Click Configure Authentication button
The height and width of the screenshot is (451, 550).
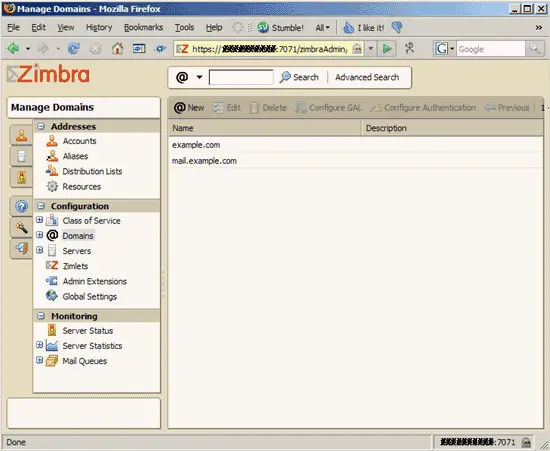423,108
